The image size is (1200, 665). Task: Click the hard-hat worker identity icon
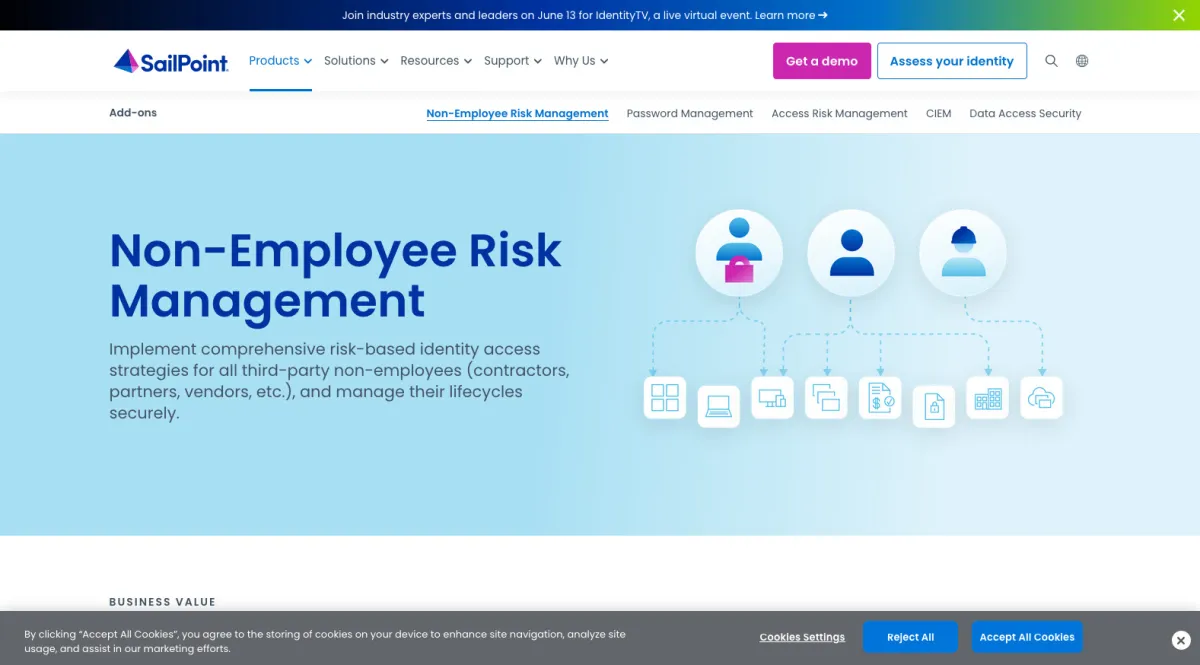[x=963, y=253]
